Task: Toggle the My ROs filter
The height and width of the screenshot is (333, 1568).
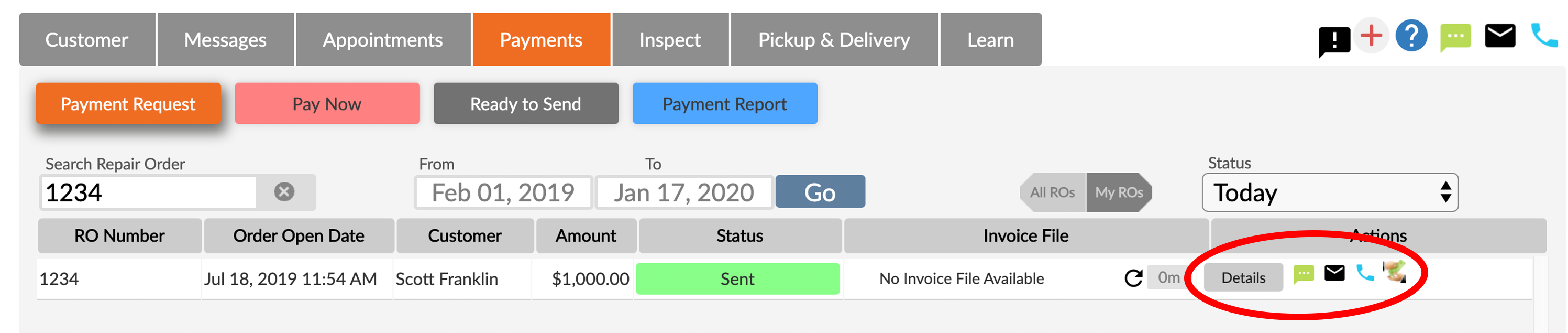Action: [1119, 193]
